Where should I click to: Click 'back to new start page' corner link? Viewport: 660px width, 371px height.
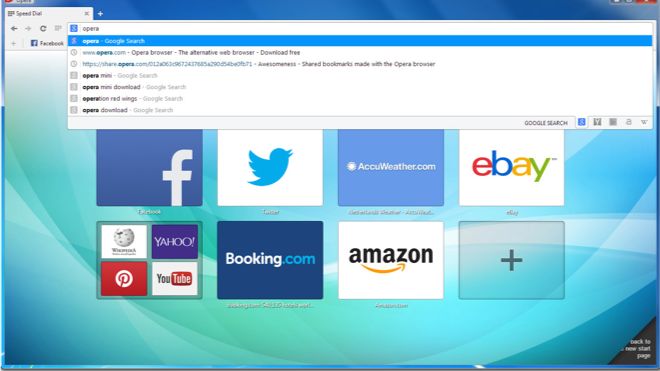pos(639,348)
